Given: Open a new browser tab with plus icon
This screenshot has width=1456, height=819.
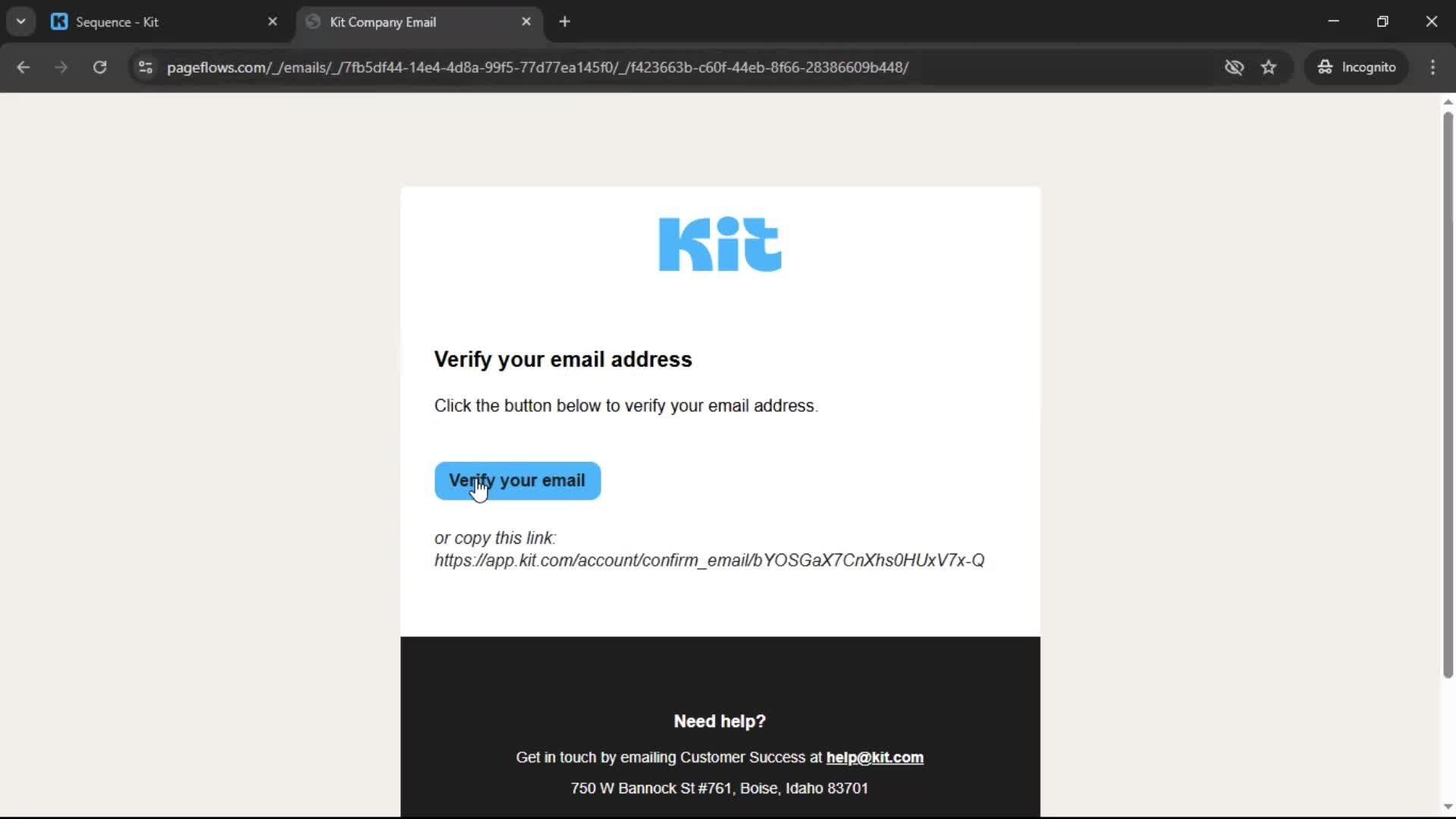Looking at the screenshot, I should tap(565, 22).
